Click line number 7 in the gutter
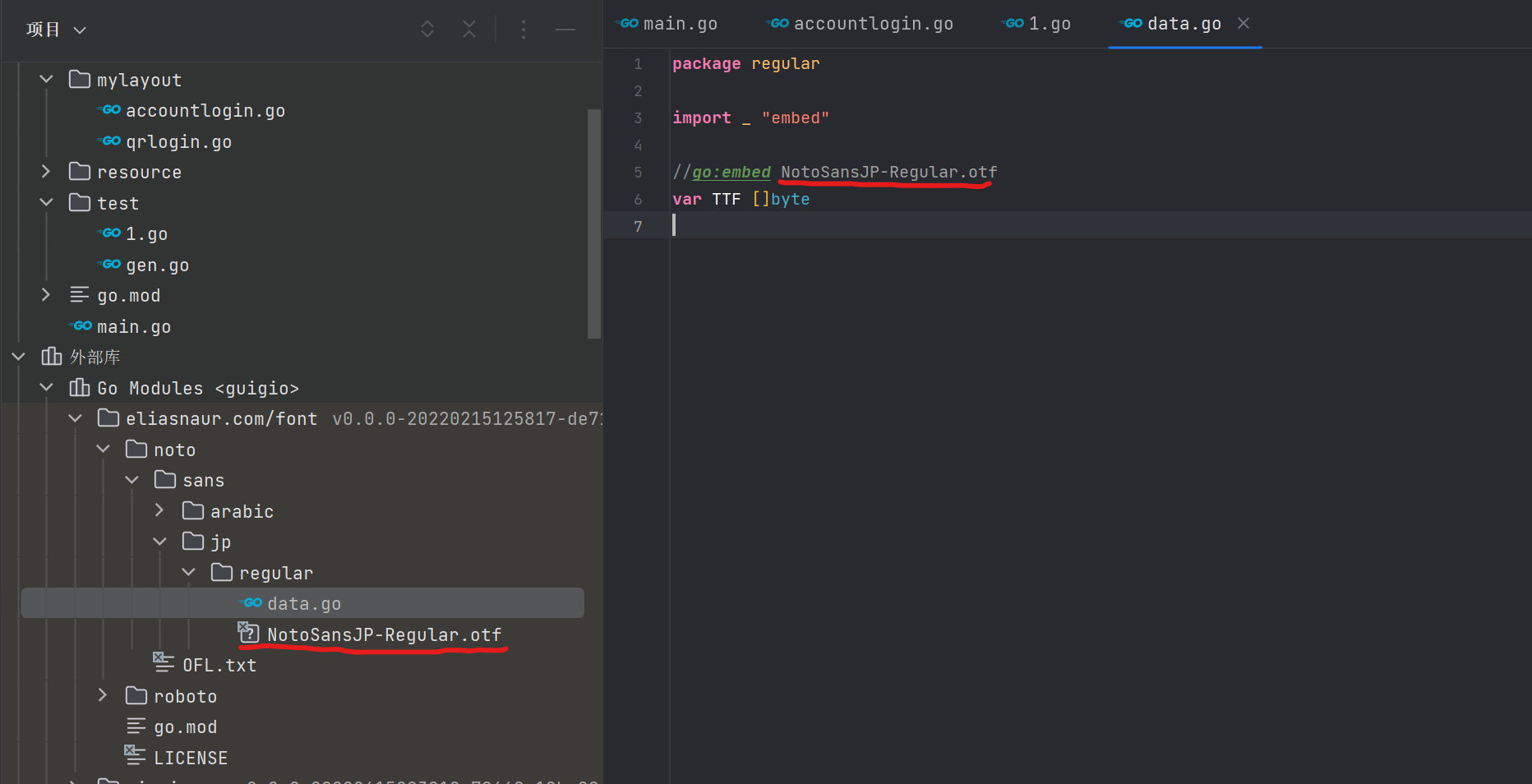The height and width of the screenshot is (784, 1532). pyautogui.click(x=638, y=226)
